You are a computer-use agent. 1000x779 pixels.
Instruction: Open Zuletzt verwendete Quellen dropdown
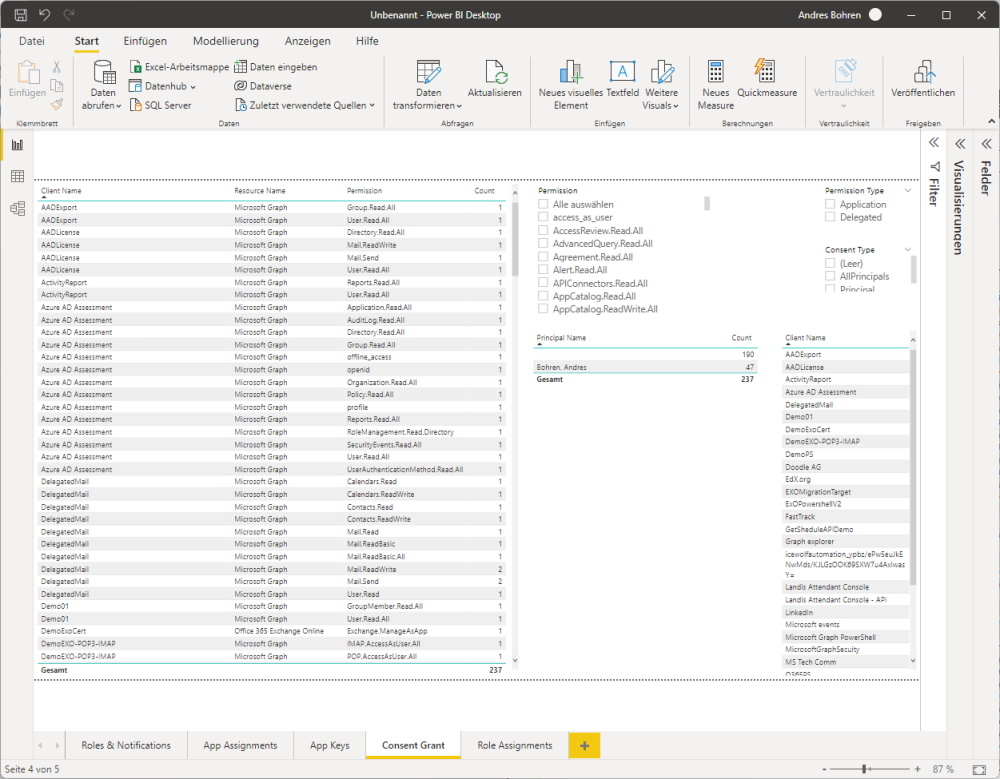click(x=372, y=106)
